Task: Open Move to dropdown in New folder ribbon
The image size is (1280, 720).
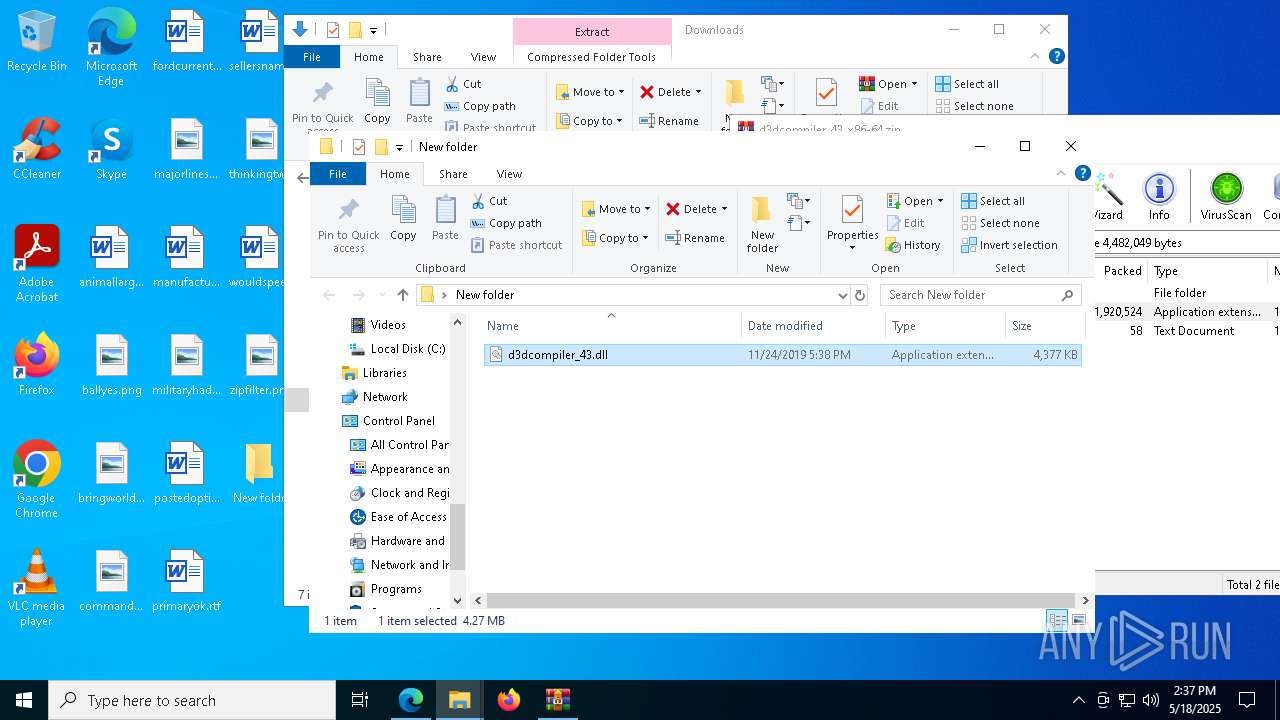Action: pyautogui.click(x=617, y=209)
